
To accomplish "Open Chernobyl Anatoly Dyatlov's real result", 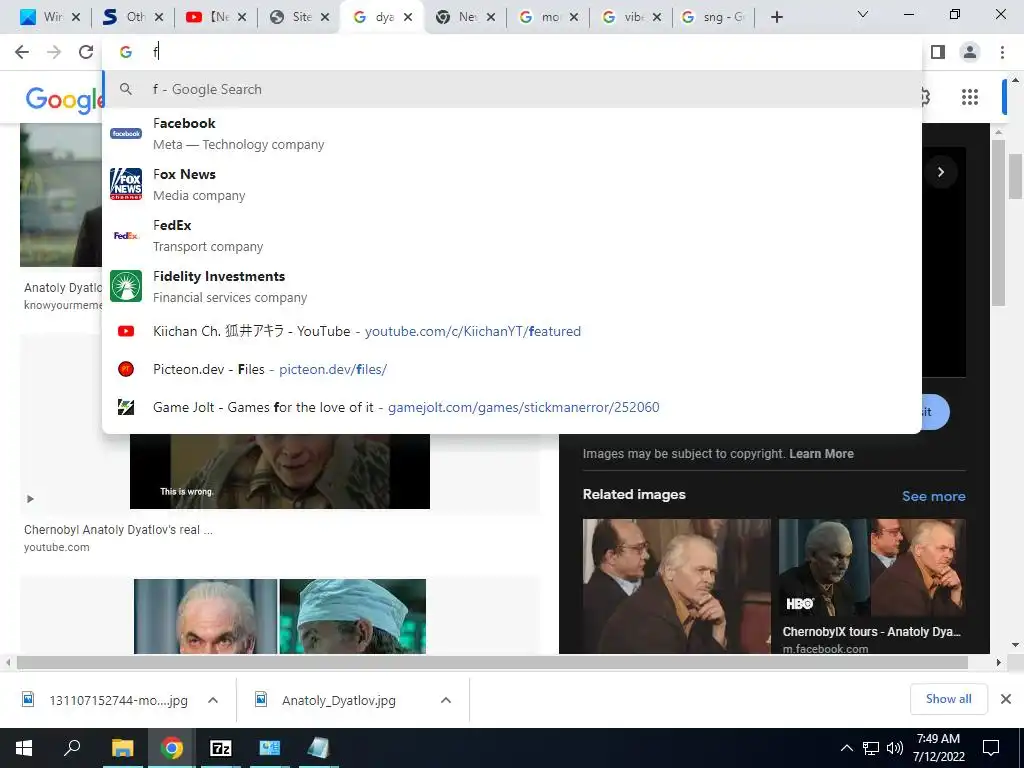I will [118, 530].
